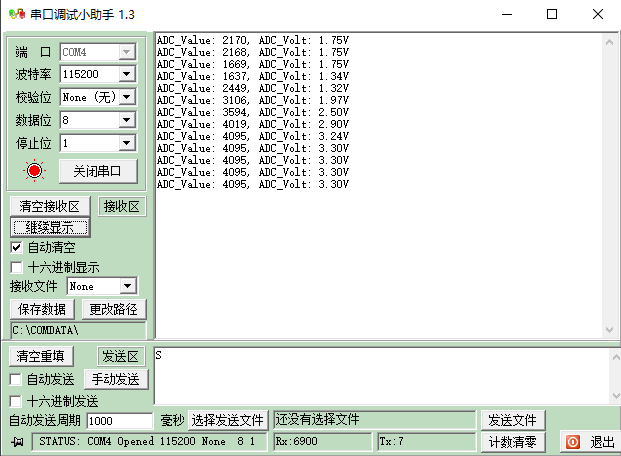Click 继续显示 button
The image size is (621, 456).
tap(50, 227)
